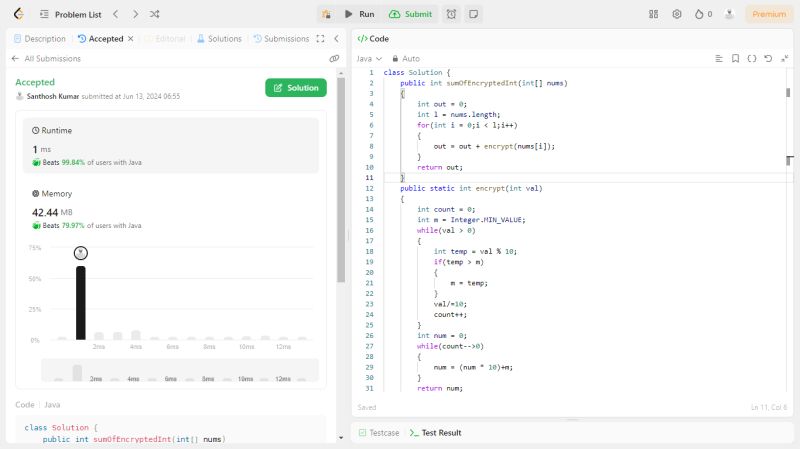Toggle fullscreen for the left panel
This screenshot has height=449, width=800.
pyautogui.click(x=320, y=38)
